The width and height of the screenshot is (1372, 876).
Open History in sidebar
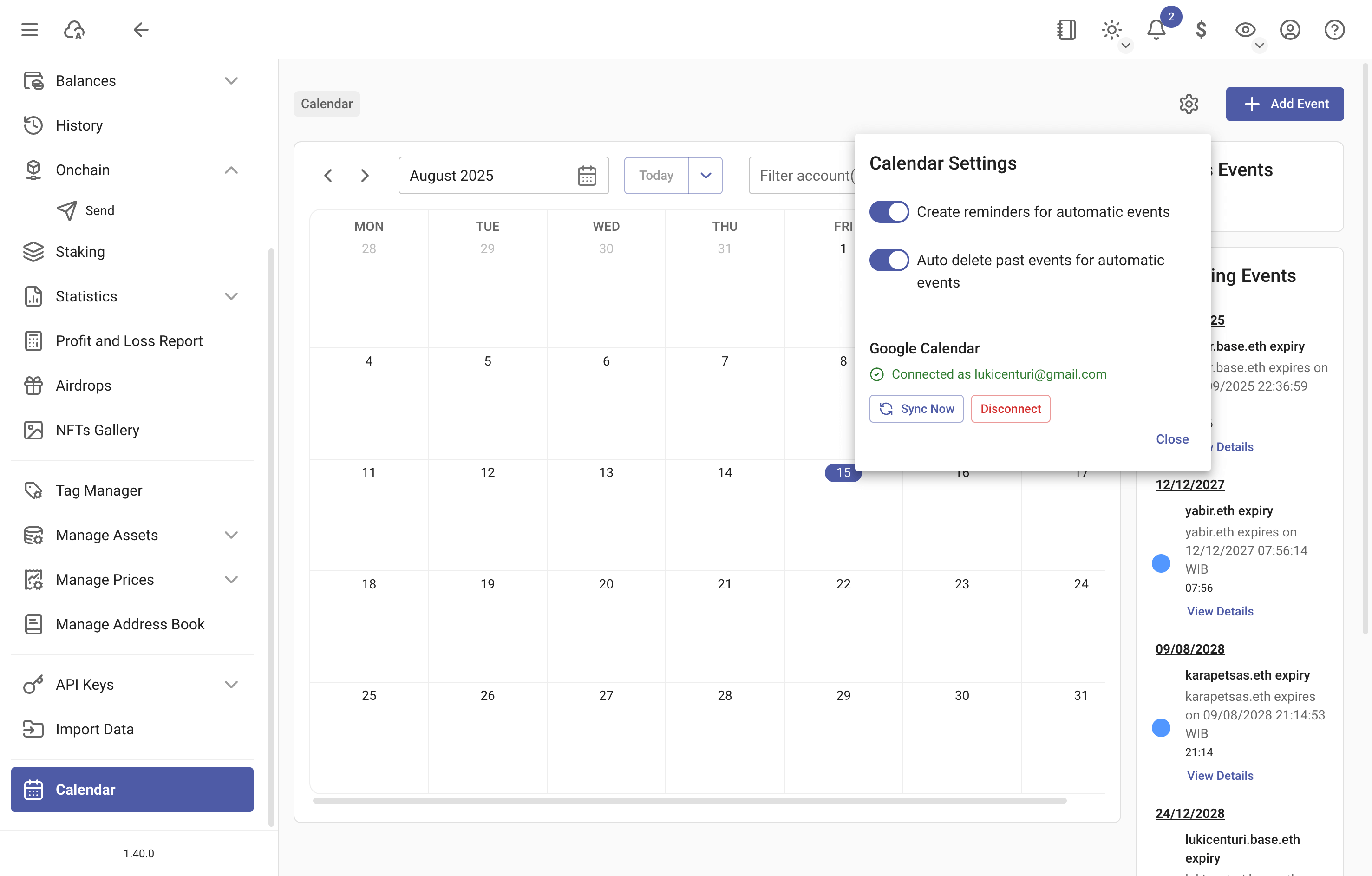tap(132, 125)
